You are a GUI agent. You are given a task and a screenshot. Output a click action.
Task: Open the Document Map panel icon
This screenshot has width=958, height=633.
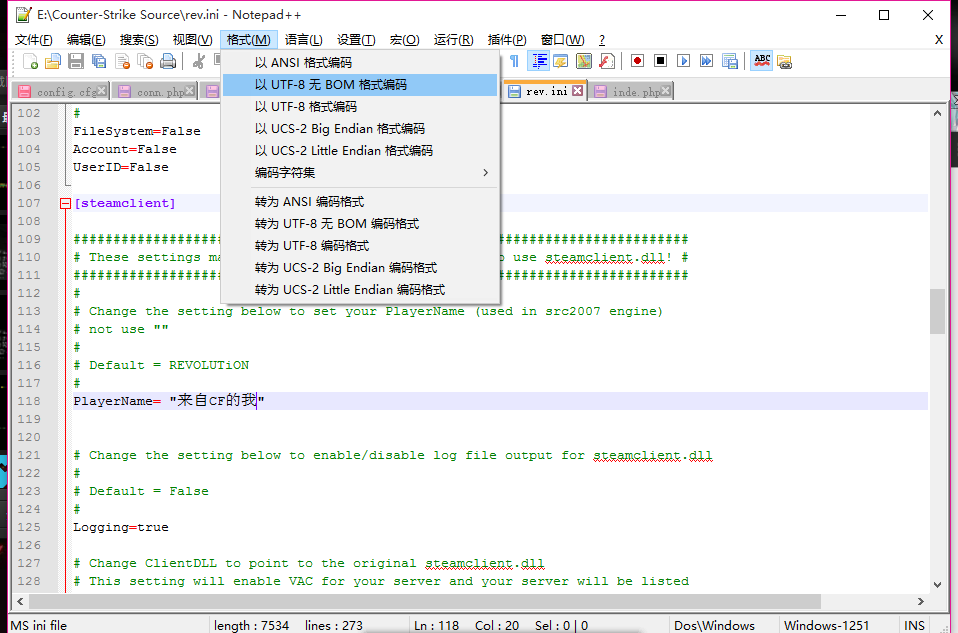click(583, 61)
